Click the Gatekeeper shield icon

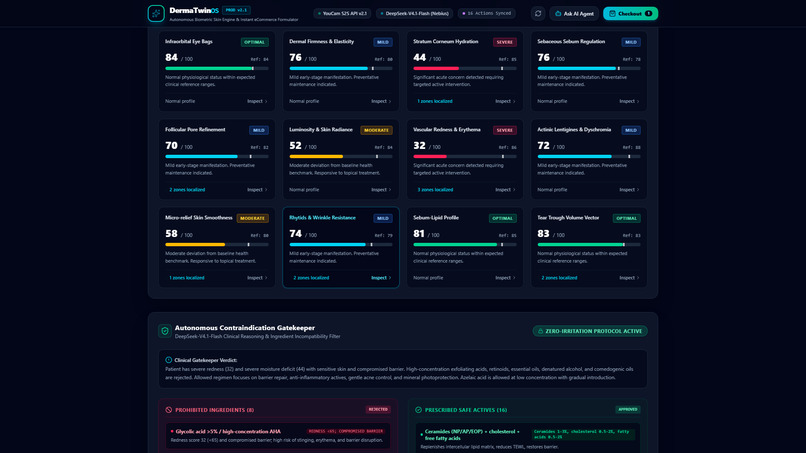coord(164,331)
